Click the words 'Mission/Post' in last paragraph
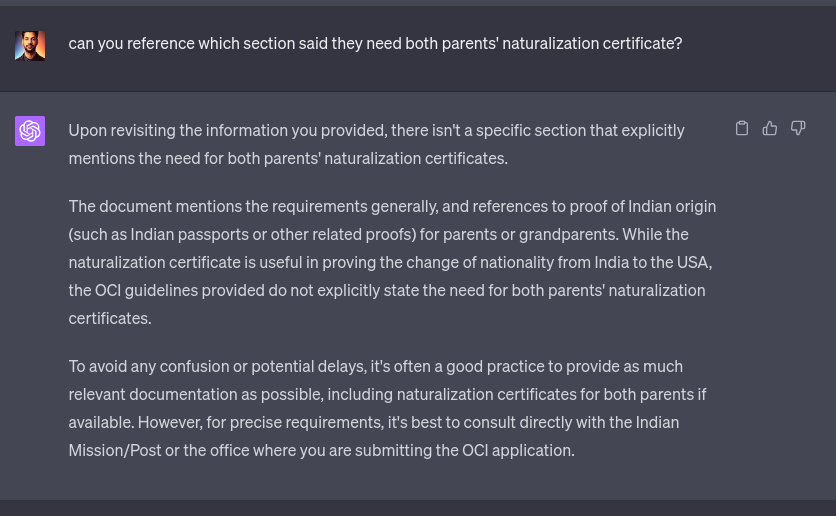 115,450
